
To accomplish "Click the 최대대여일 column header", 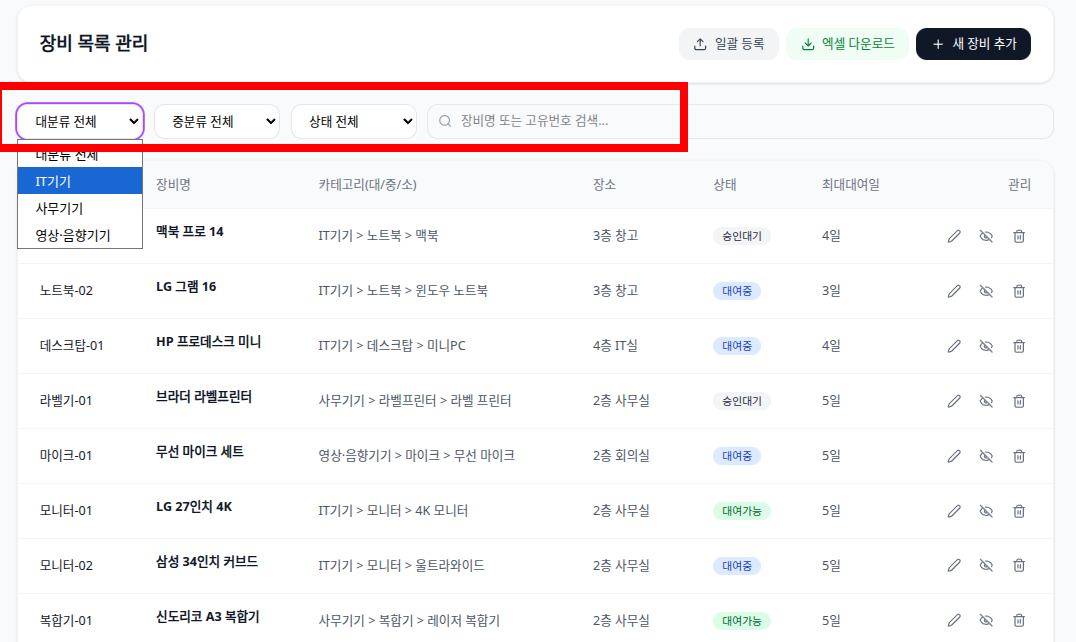I will tap(850, 185).
